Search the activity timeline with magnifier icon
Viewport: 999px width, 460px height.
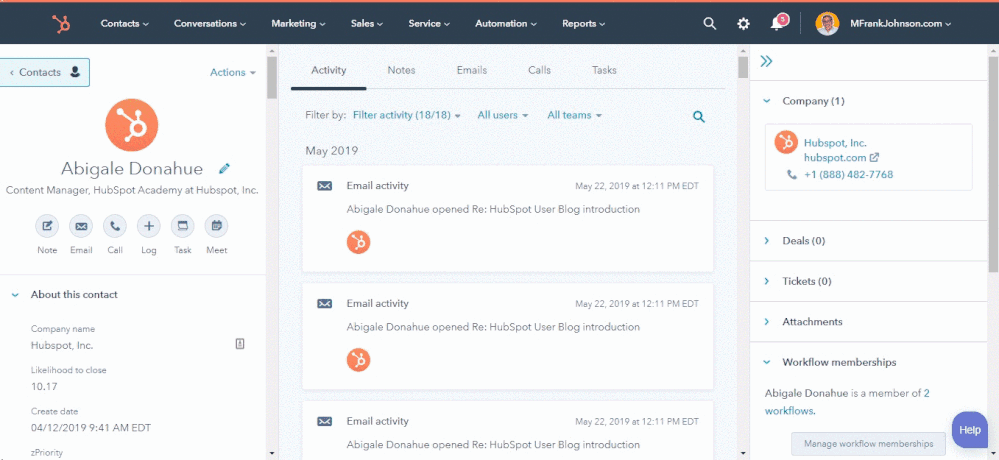pos(699,117)
